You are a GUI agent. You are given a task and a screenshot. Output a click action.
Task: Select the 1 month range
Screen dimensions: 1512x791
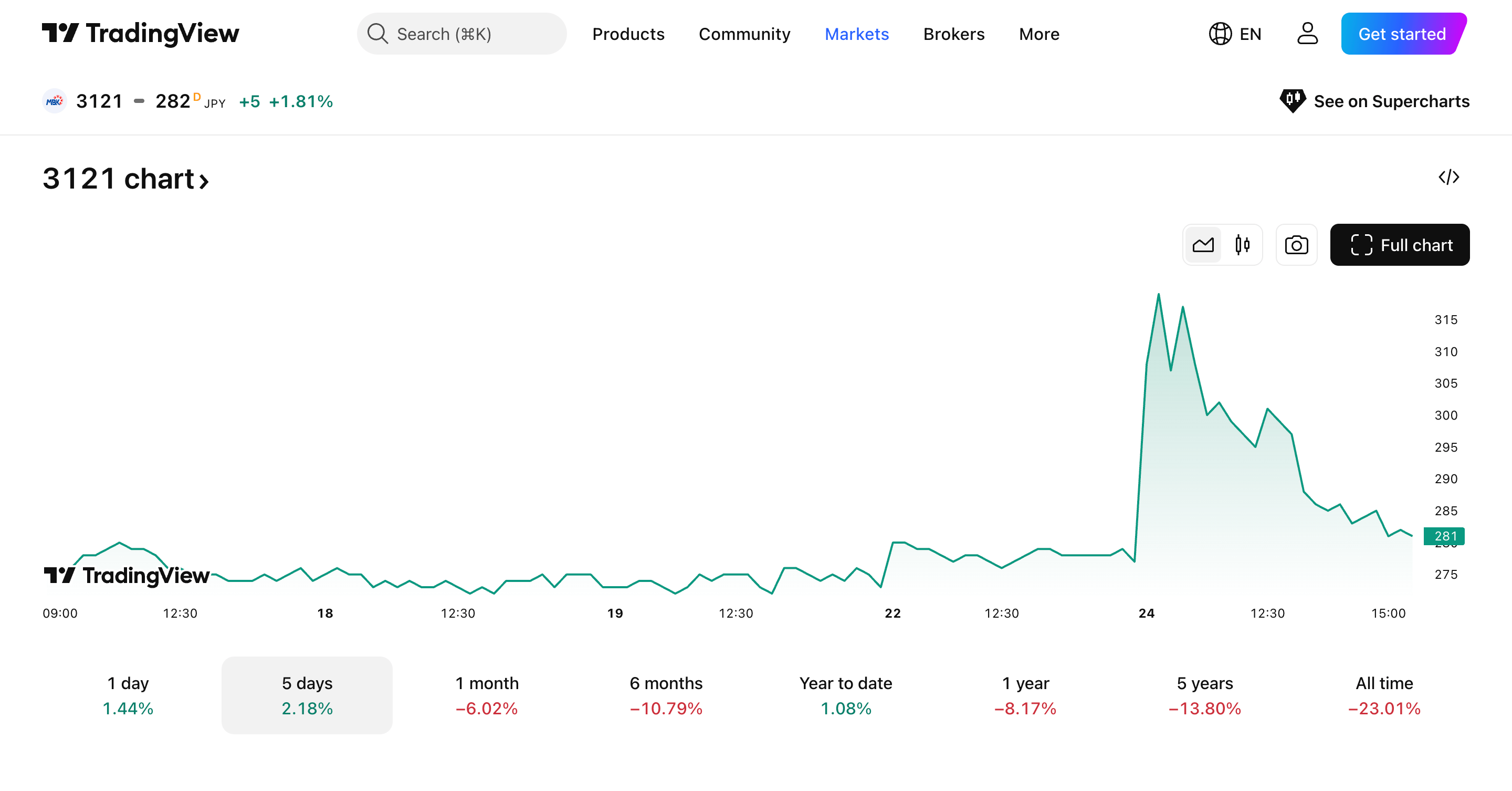[487, 695]
